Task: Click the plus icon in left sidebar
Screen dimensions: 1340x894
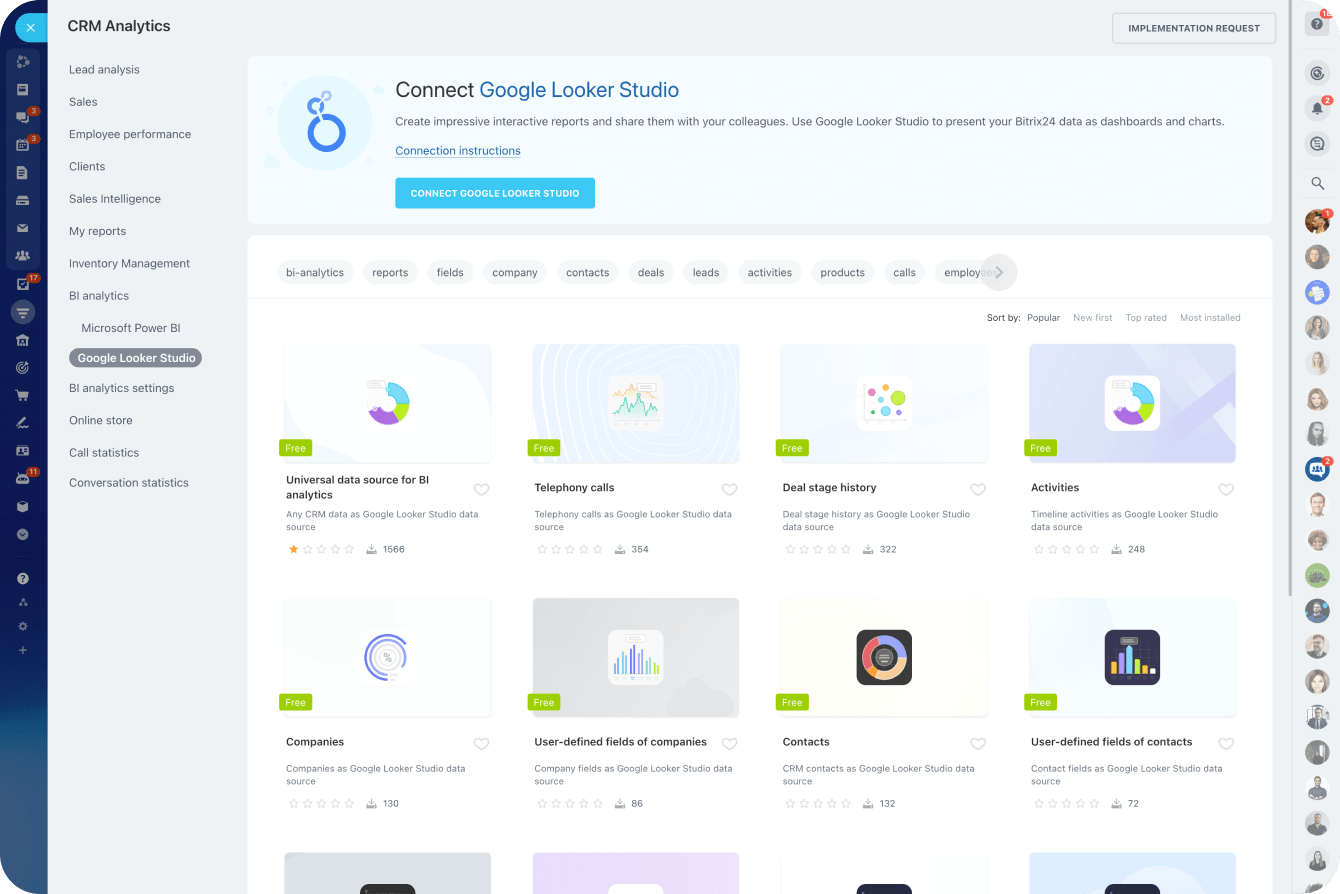Action: pyautogui.click(x=22, y=650)
